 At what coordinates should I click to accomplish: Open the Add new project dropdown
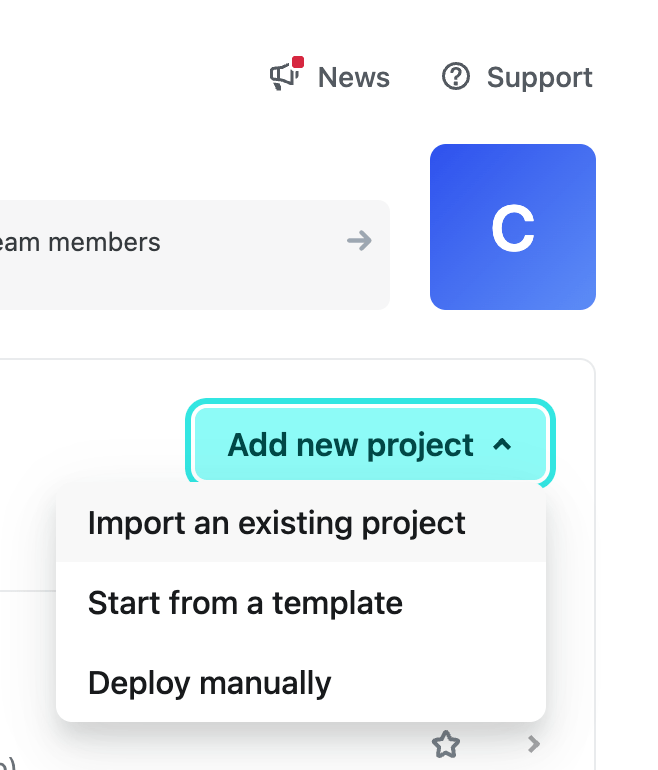point(369,444)
